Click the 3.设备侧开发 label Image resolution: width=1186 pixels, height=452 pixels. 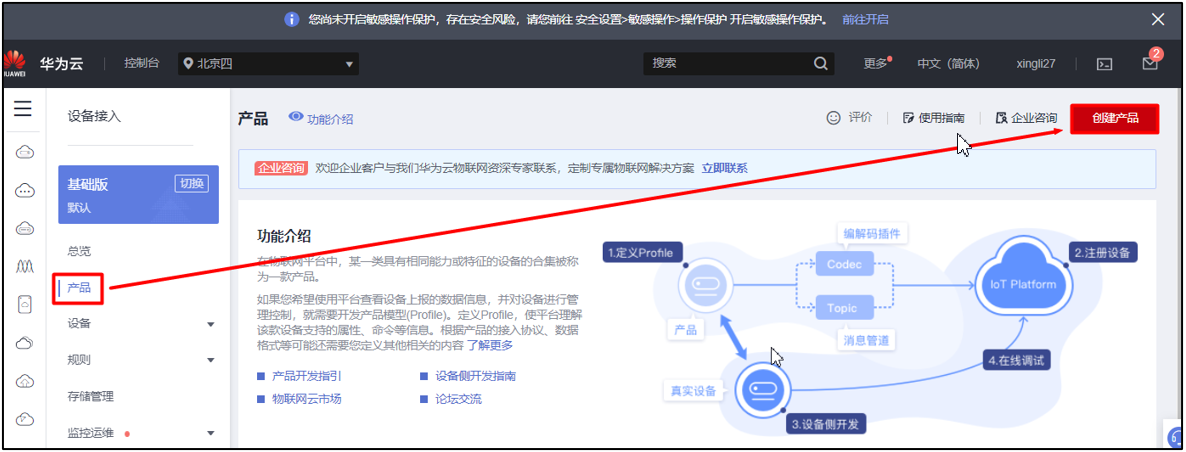point(827,424)
